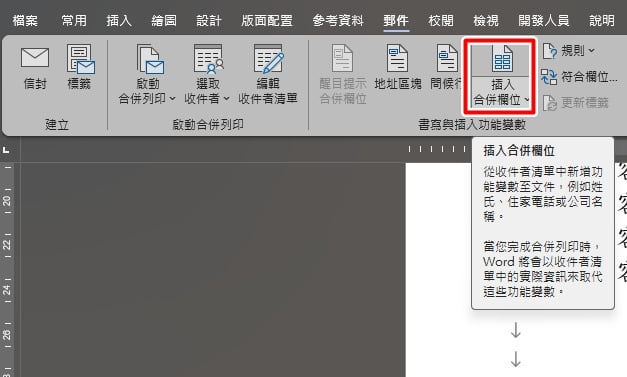Switch to the 常用 tab
Image resolution: width=627 pixels, height=377 pixels.
[74, 20]
